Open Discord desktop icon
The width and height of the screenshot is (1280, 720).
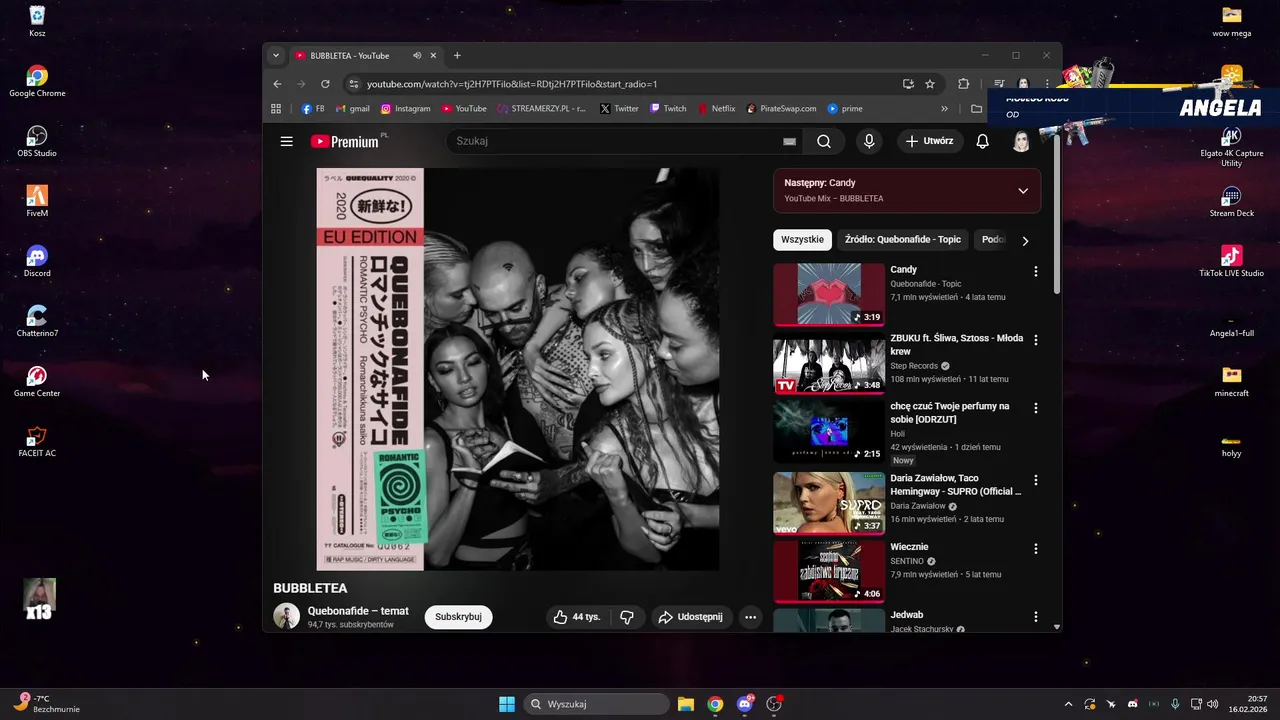(x=37, y=261)
